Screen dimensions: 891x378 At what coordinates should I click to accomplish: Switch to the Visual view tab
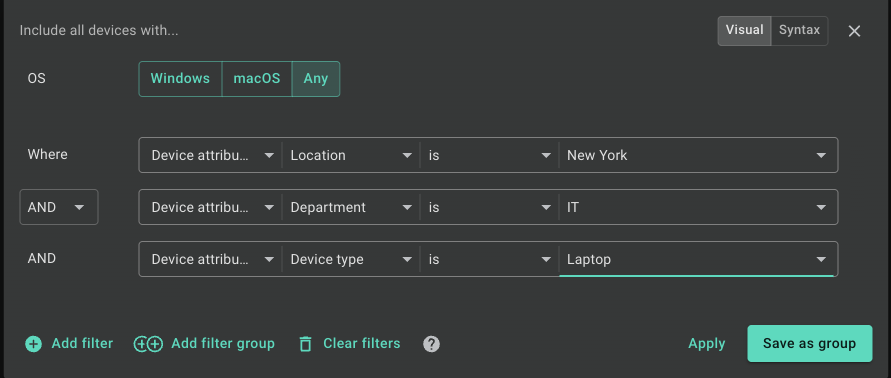[744, 30]
